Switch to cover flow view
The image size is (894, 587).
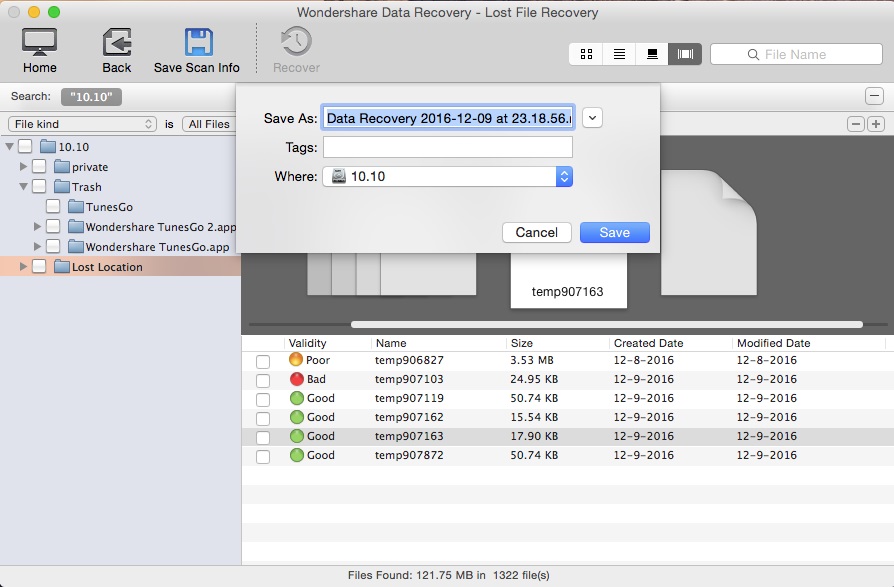point(685,54)
